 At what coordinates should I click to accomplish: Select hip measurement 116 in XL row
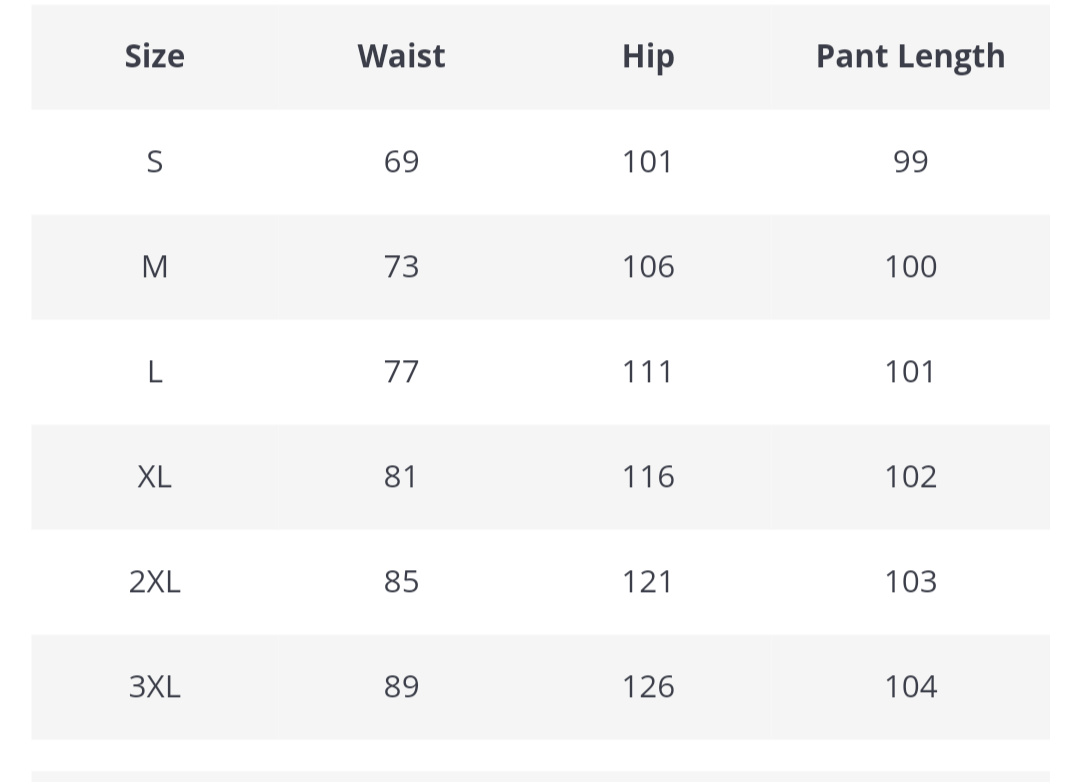648,476
